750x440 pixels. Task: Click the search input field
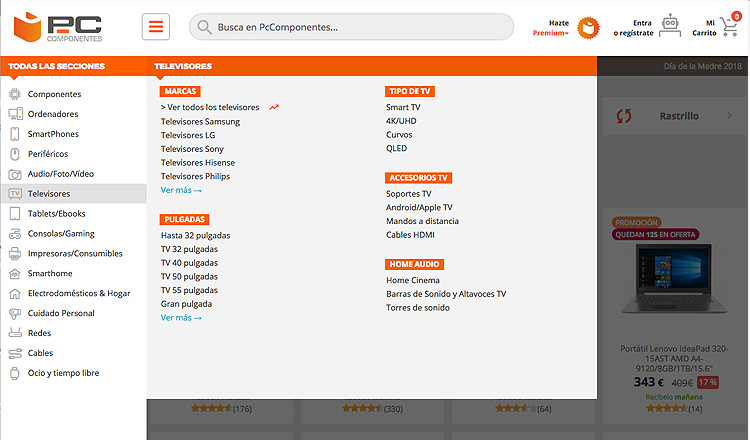coord(351,27)
